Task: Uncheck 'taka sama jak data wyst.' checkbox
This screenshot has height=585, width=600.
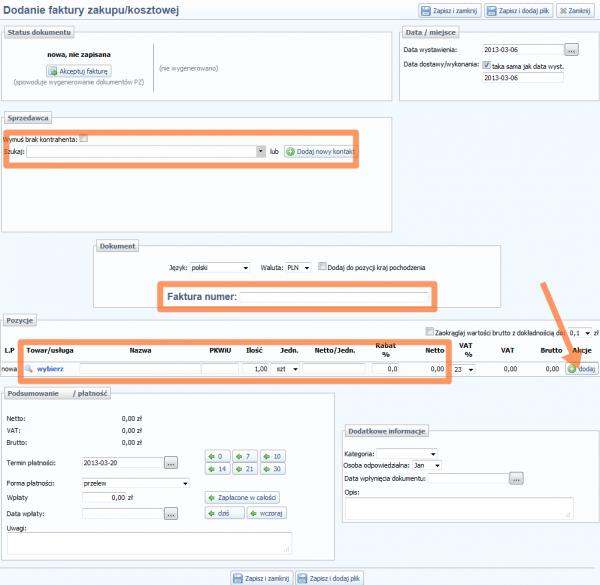Action: (x=486, y=66)
